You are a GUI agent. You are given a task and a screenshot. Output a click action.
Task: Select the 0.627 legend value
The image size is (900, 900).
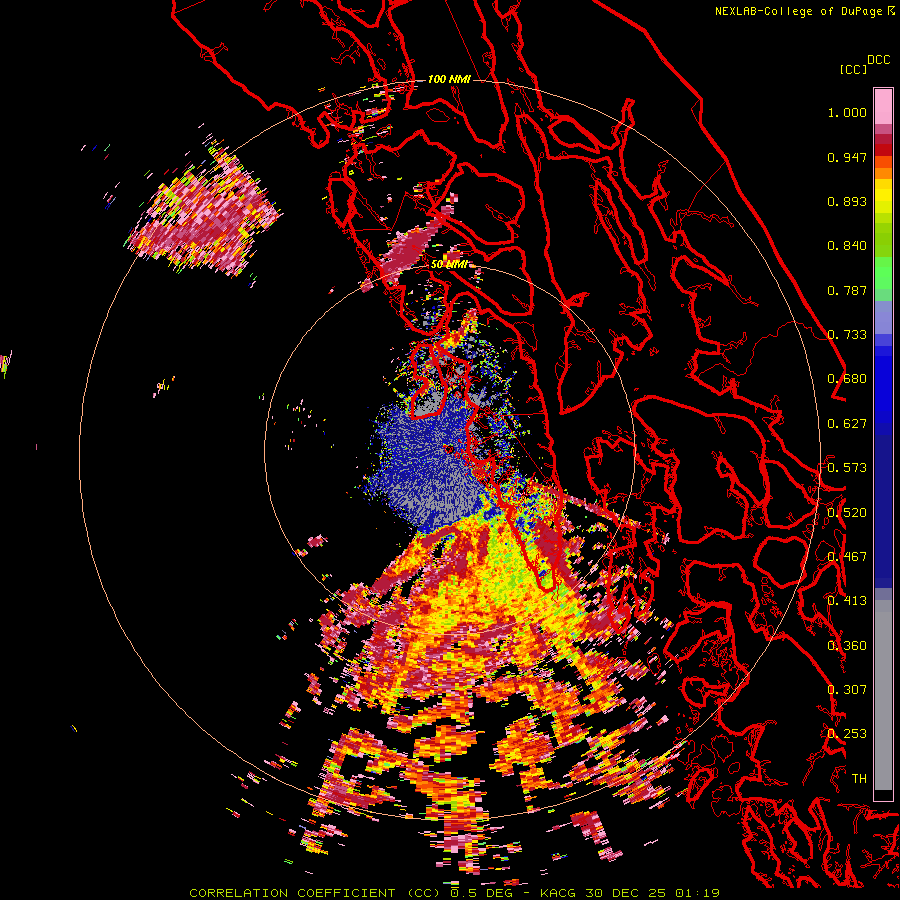click(847, 424)
